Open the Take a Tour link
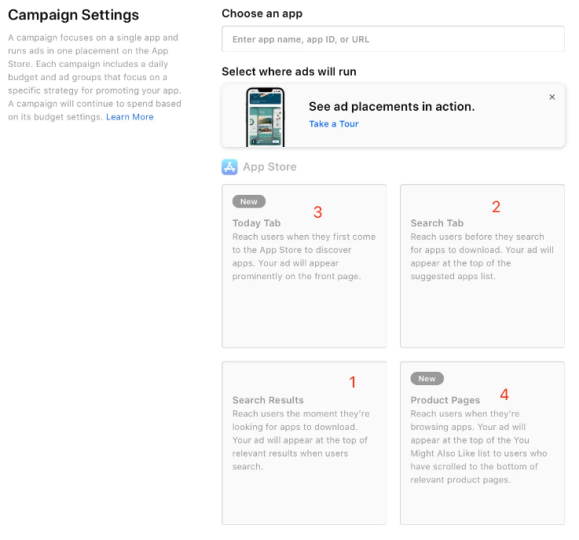This screenshot has width=579, height=540. pyautogui.click(x=334, y=124)
